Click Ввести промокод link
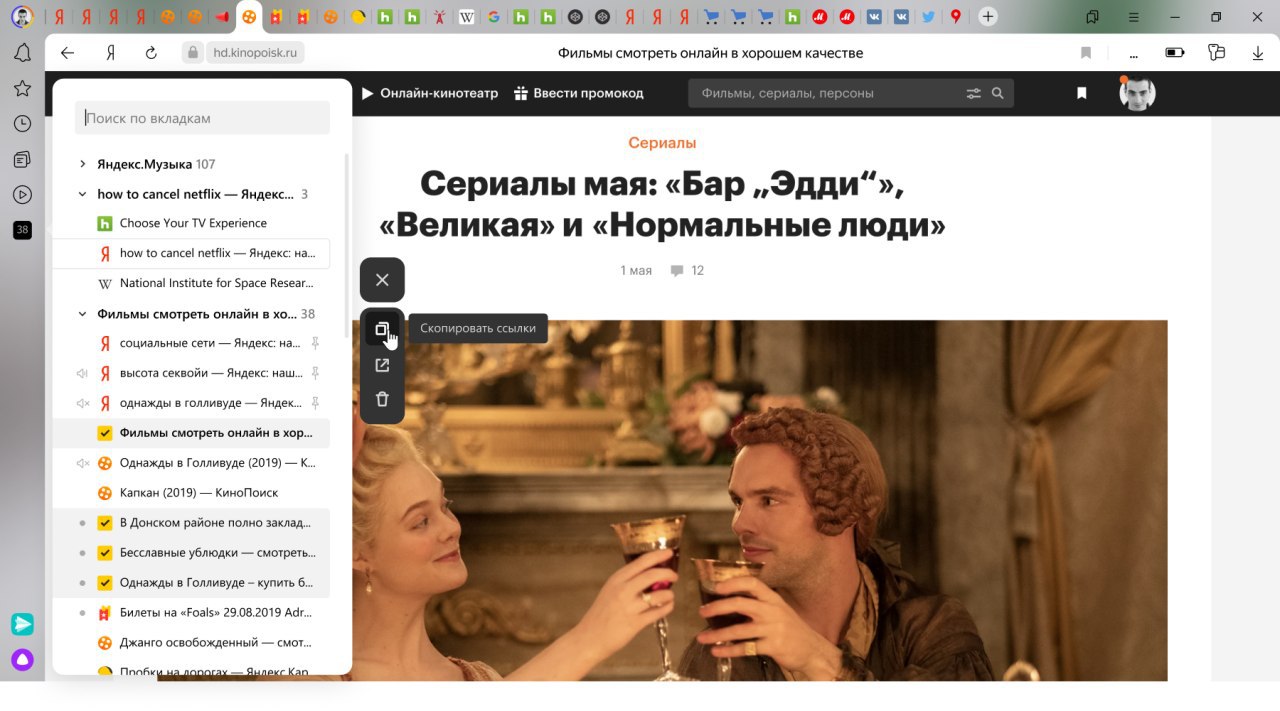 click(x=579, y=93)
